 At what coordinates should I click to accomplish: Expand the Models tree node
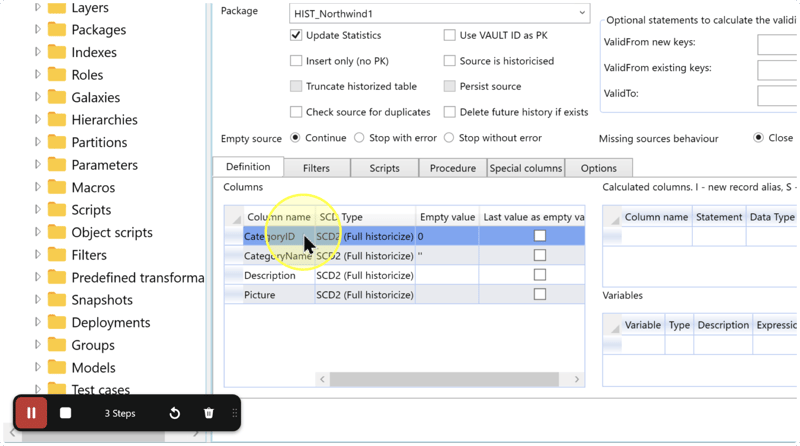(37, 367)
